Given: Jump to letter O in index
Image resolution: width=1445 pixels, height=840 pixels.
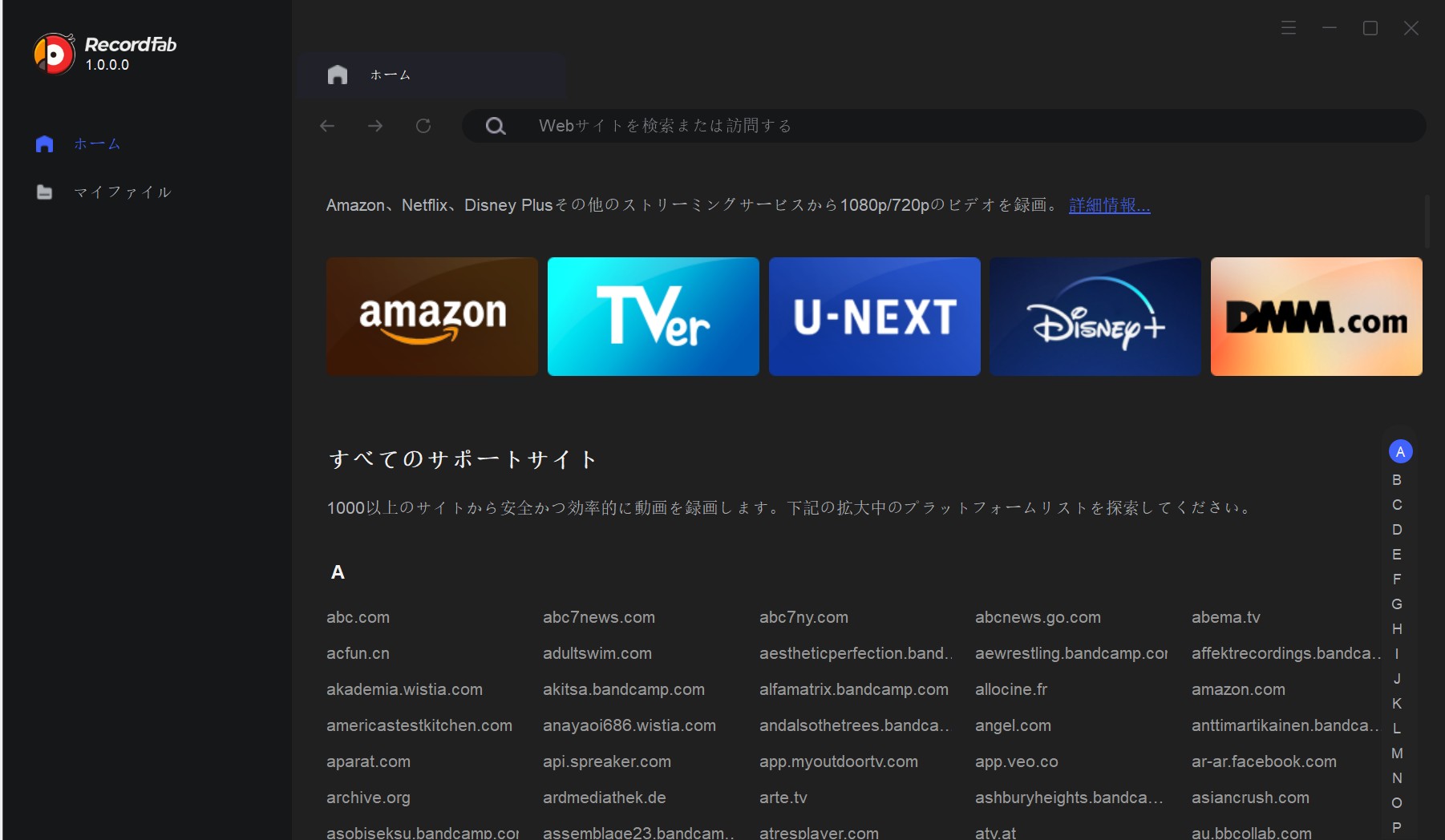Looking at the screenshot, I should (1397, 803).
